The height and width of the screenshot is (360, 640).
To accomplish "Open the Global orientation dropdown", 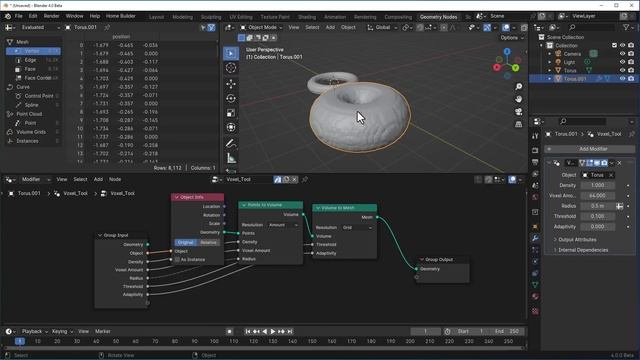I will pos(382,27).
